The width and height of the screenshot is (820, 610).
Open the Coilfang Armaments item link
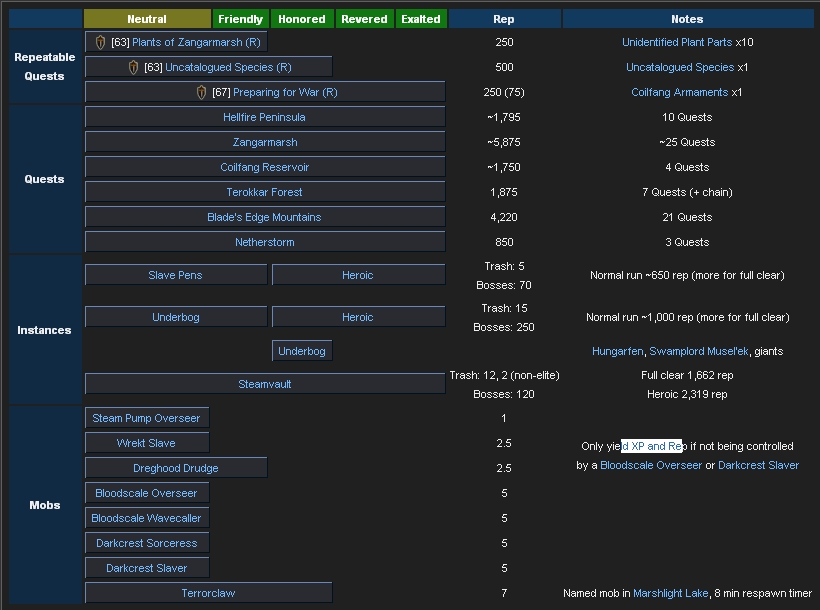point(679,93)
